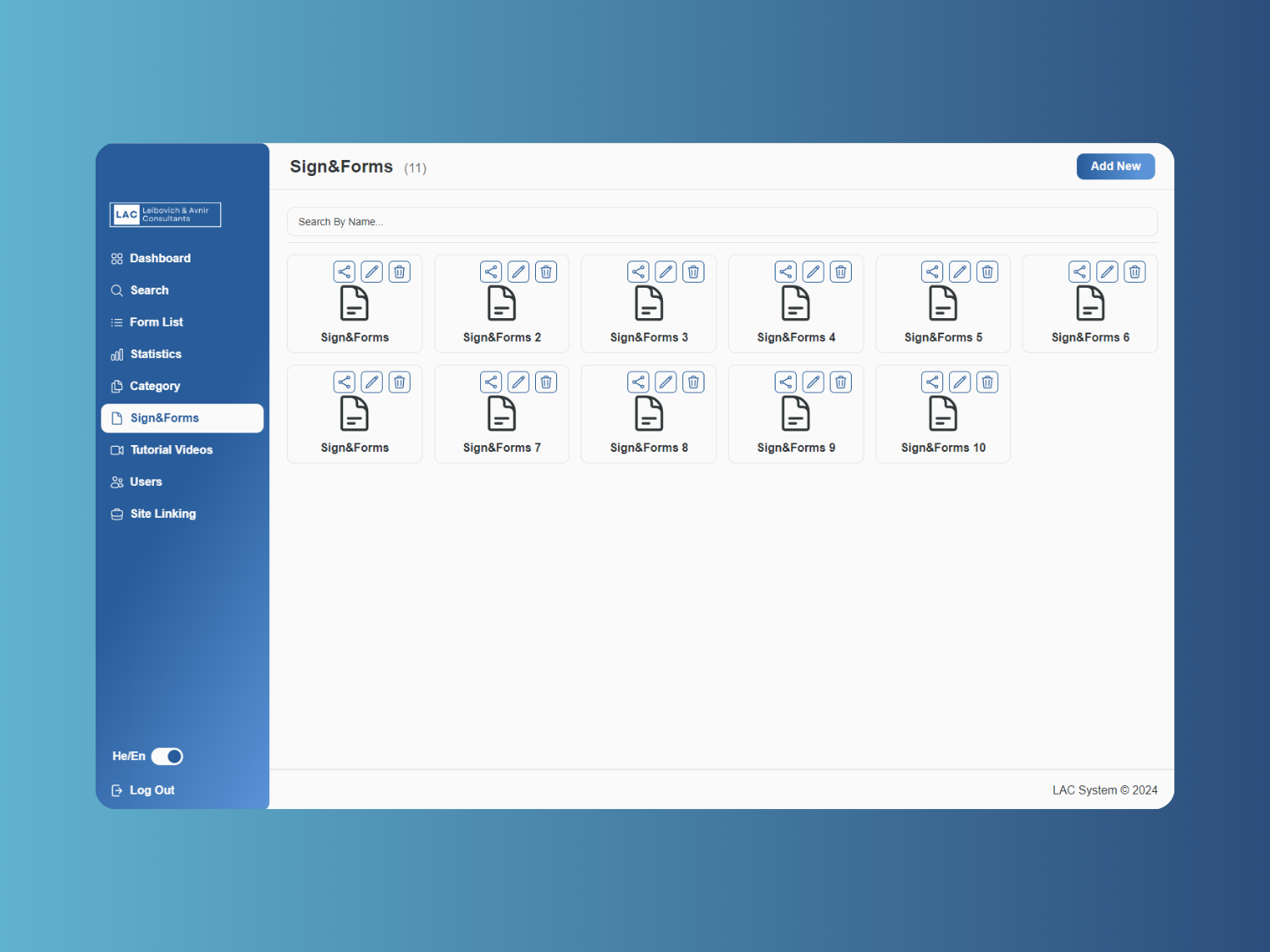Delete the Sign&Forms 8 form

(693, 382)
